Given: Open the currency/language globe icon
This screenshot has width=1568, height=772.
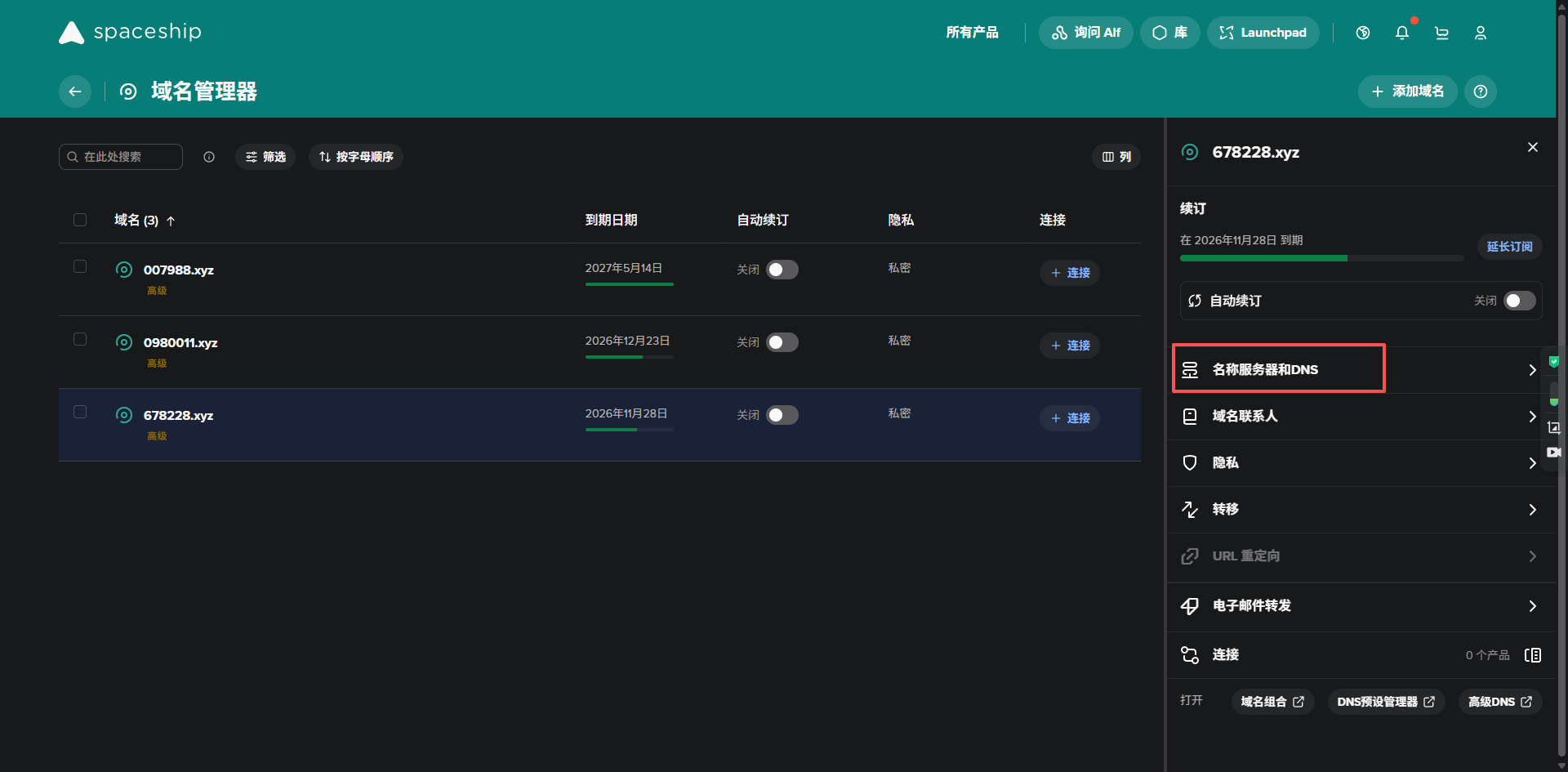Looking at the screenshot, I should click(x=1363, y=33).
